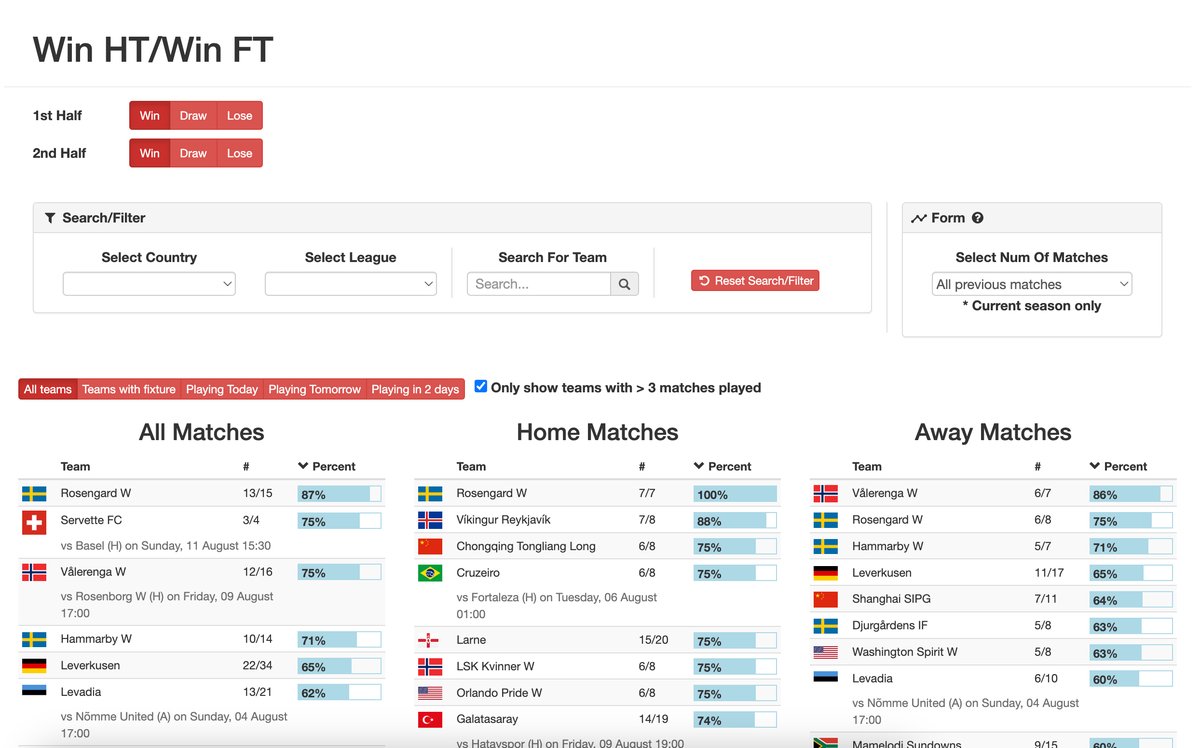Select the All teams filter tab
Screen dimensions: 1200x748
point(48,389)
